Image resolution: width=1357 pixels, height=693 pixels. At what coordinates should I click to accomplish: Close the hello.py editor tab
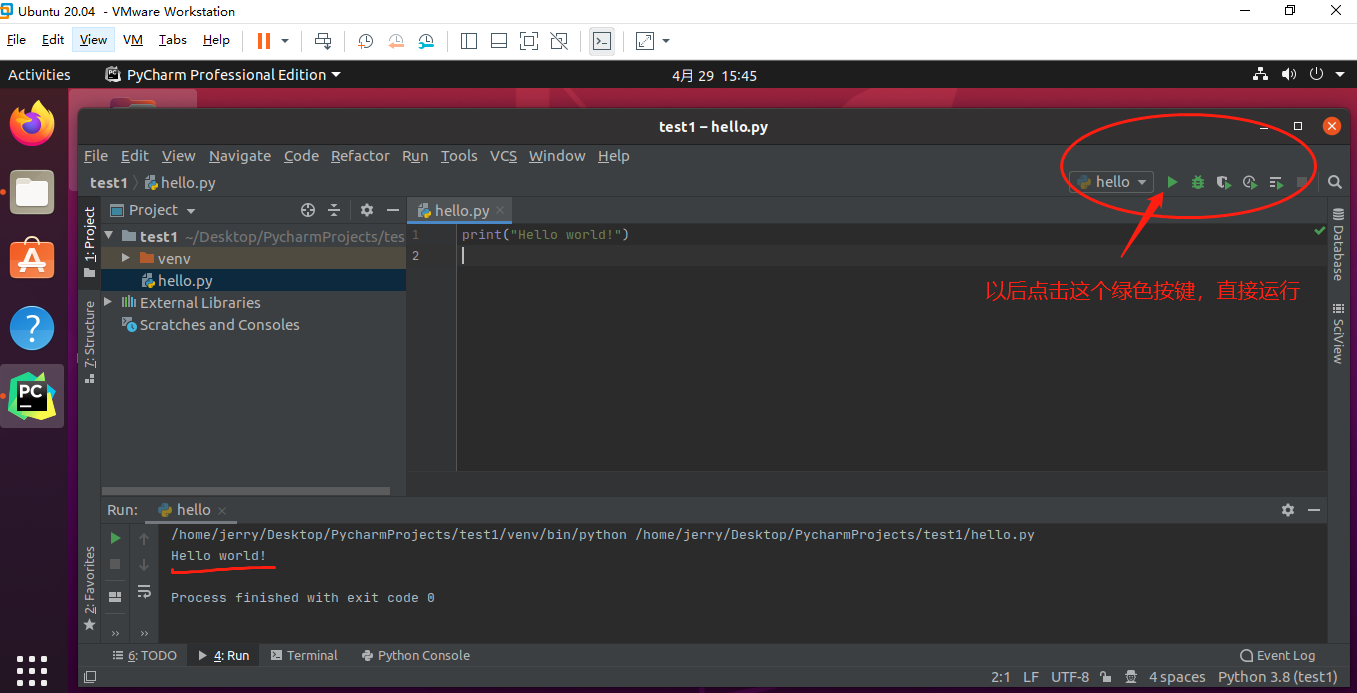pyautogui.click(x=501, y=210)
